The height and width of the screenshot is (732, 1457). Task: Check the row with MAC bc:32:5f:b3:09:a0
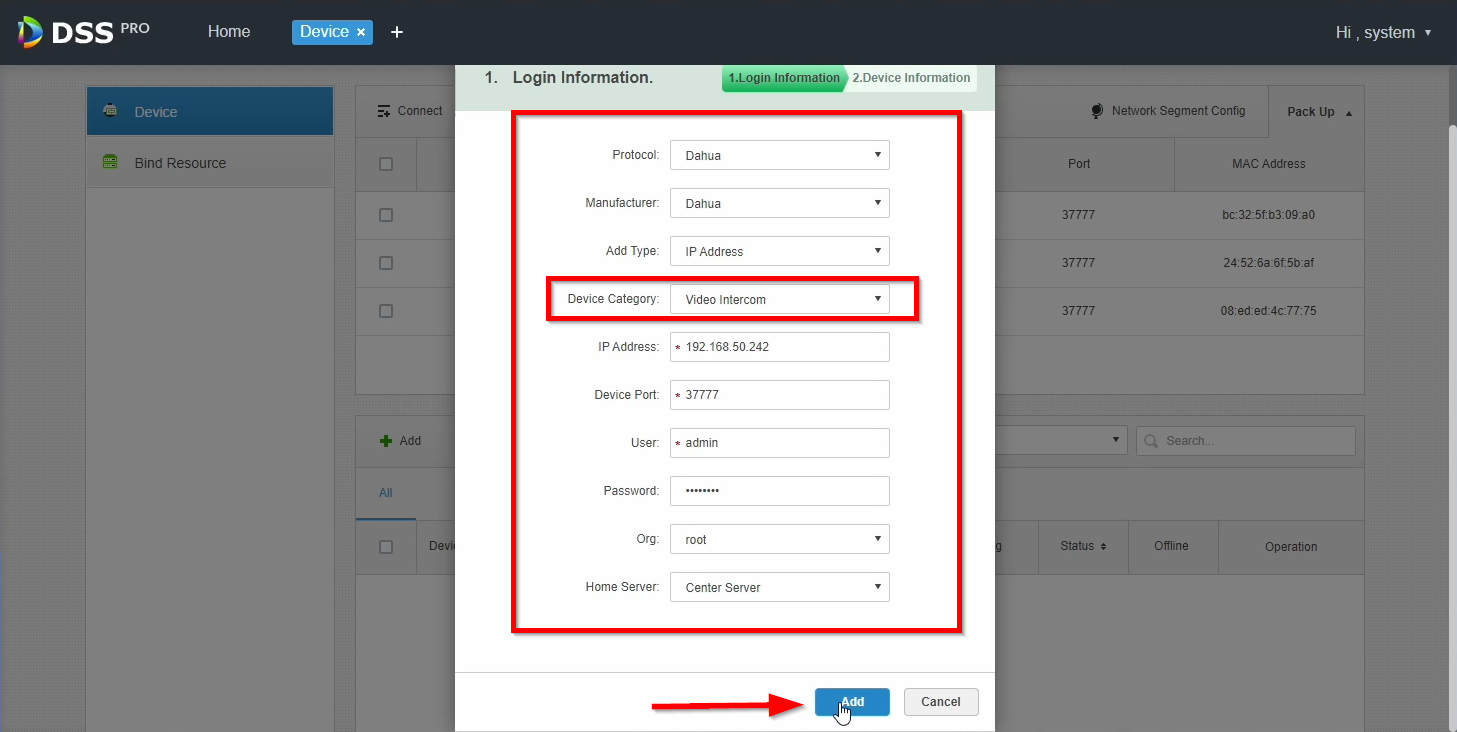(386, 215)
